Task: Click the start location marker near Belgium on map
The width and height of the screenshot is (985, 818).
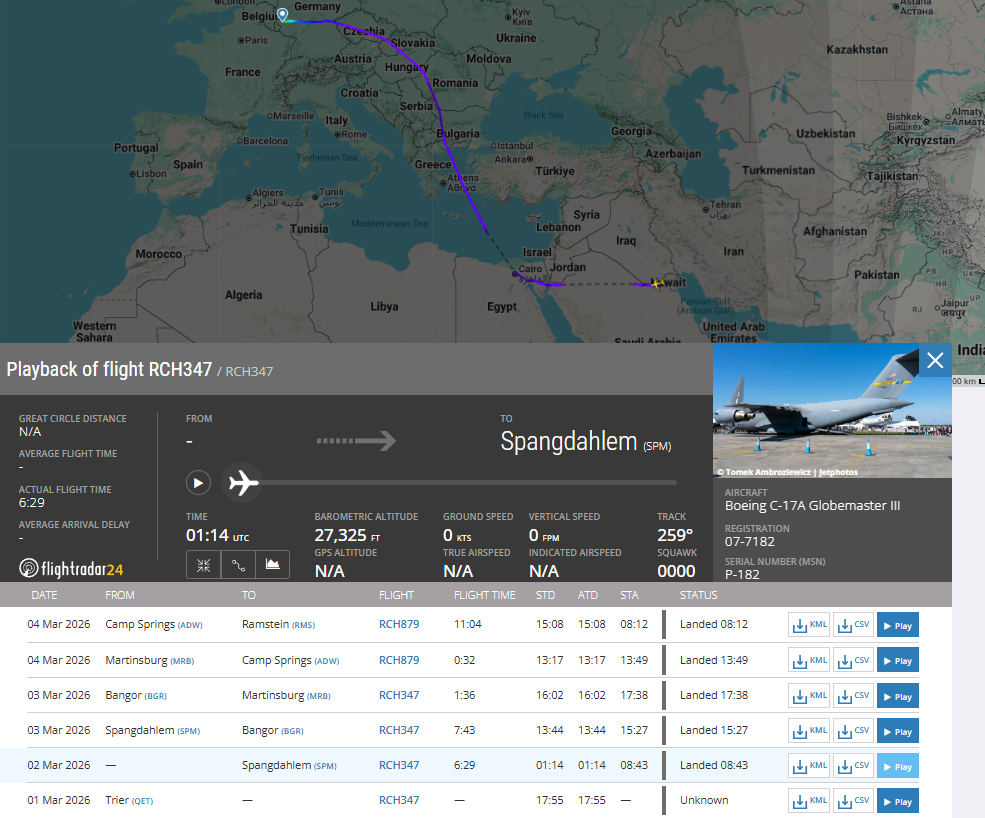Action: point(282,15)
